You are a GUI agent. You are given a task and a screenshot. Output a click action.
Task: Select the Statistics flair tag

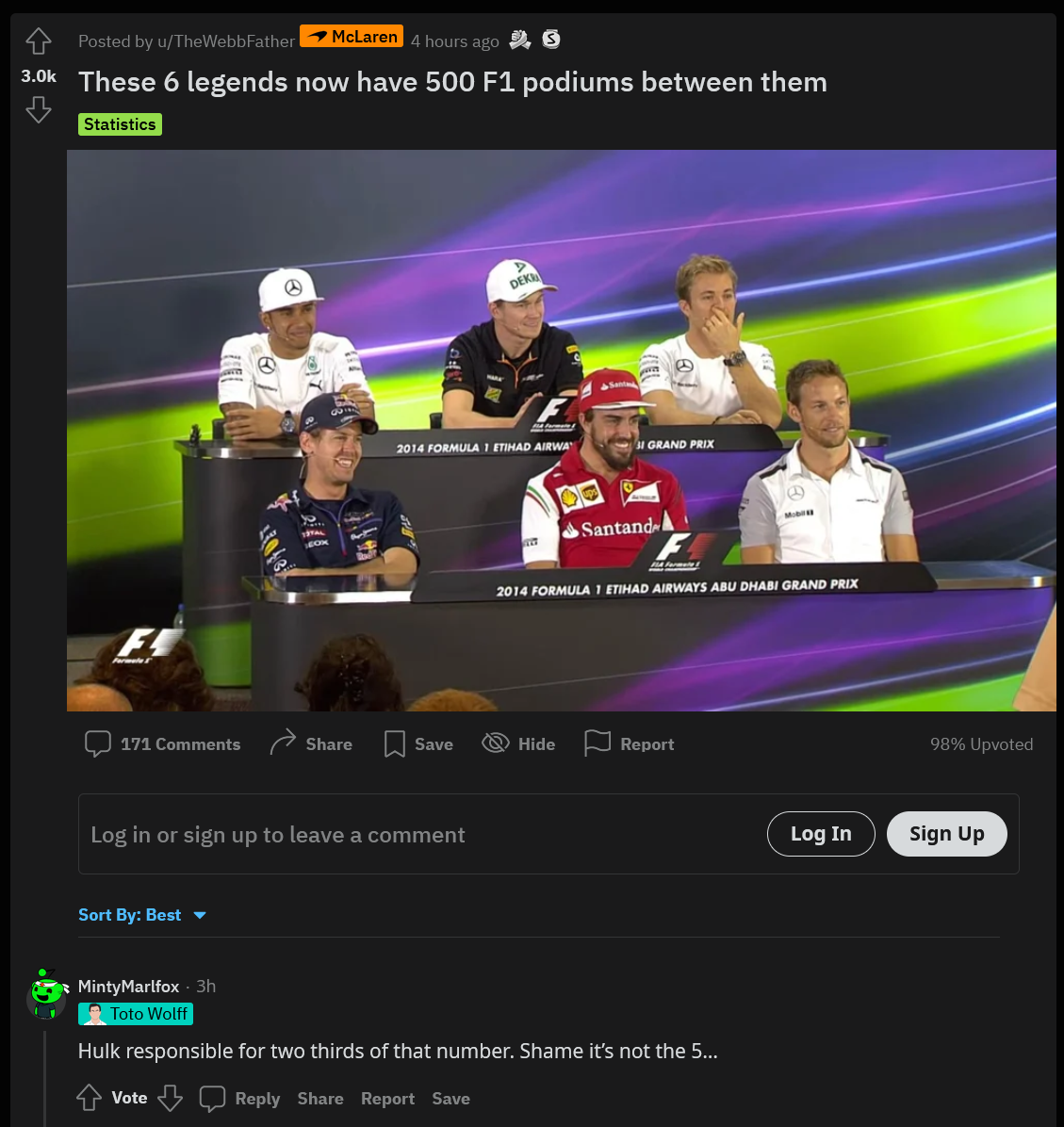[120, 124]
